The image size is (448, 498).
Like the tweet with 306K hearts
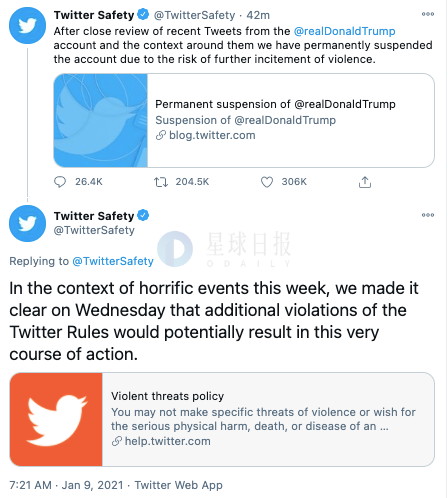(x=267, y=182)
